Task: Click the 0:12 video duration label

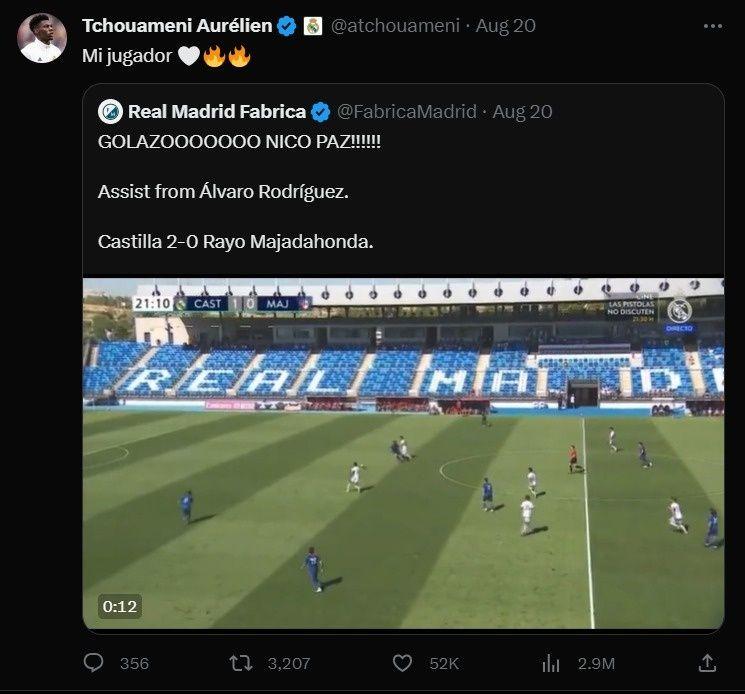Action: pos(120,605)
